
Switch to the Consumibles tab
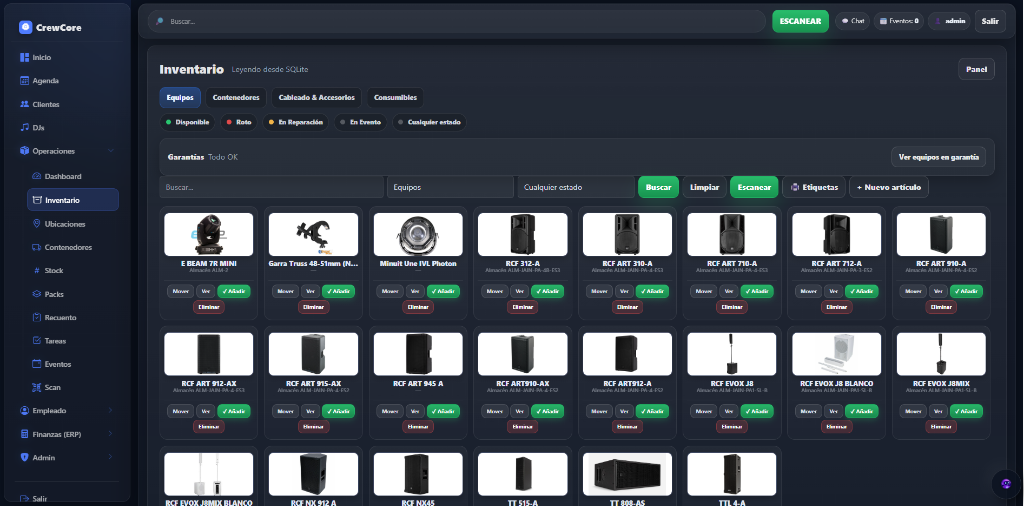(395, 97)
